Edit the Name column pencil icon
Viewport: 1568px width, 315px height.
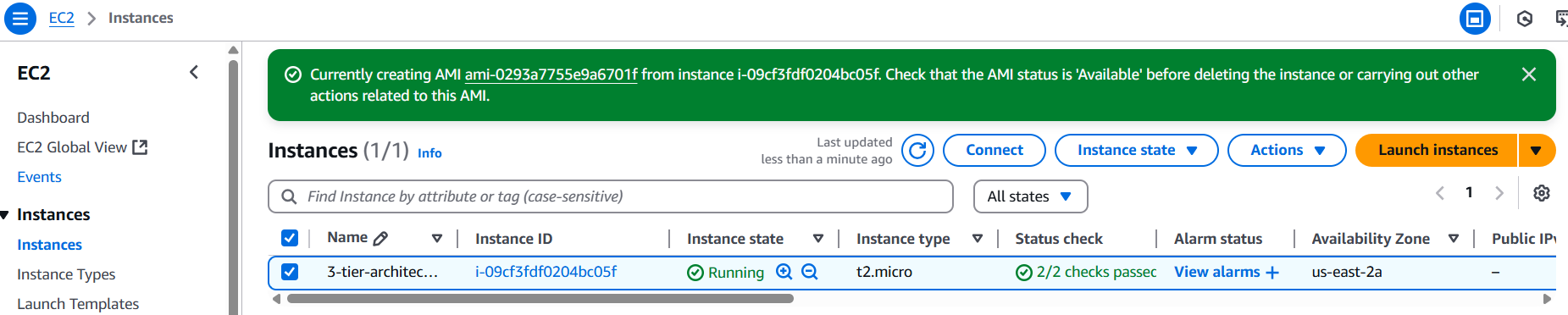click(x=380, y=239)
